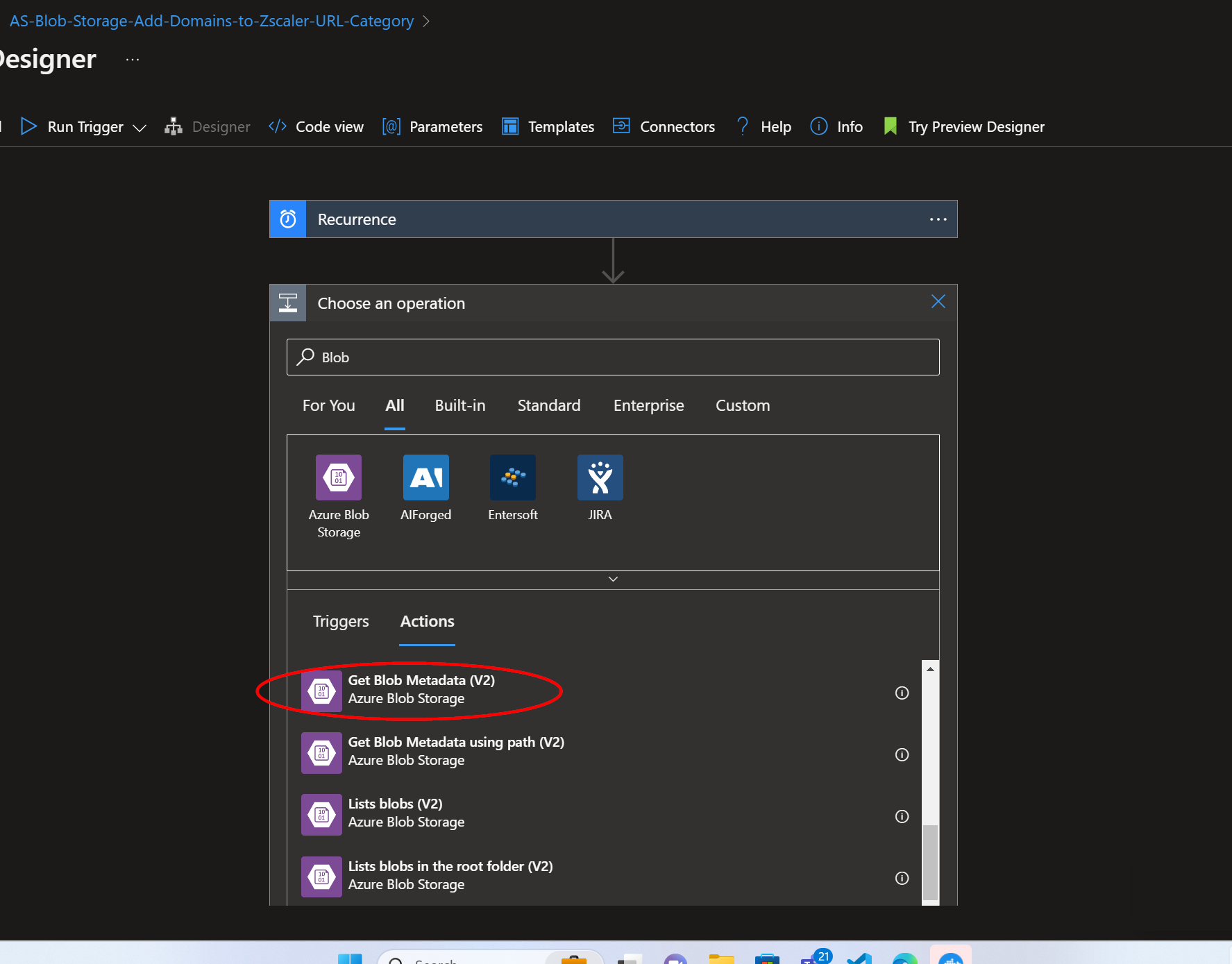Click the Help toolbar button
This screenshot has width=1232, height=964.
pos(763,126)
